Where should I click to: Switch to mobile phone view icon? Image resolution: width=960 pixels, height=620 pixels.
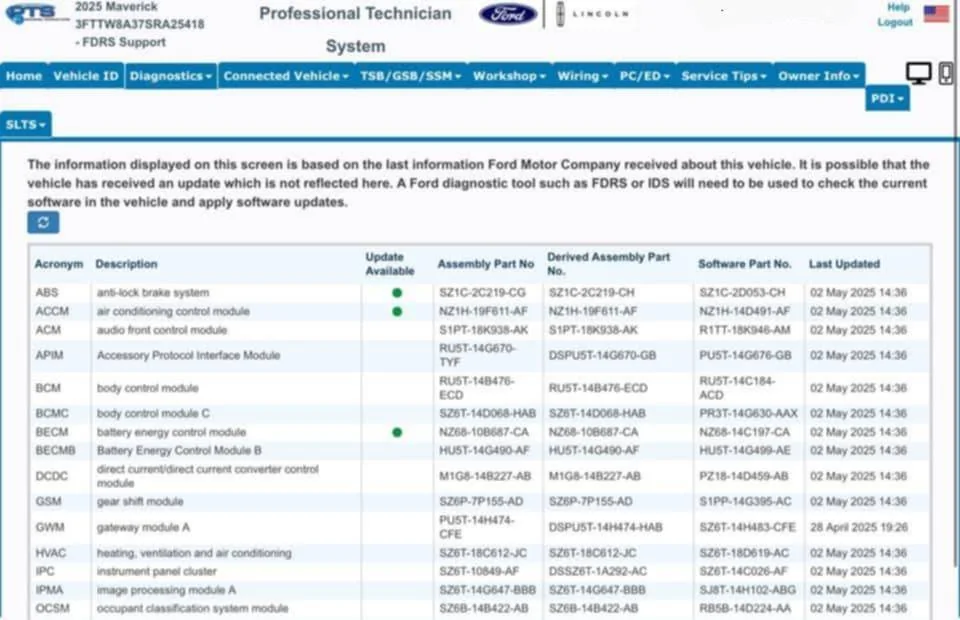pos(945,73)
